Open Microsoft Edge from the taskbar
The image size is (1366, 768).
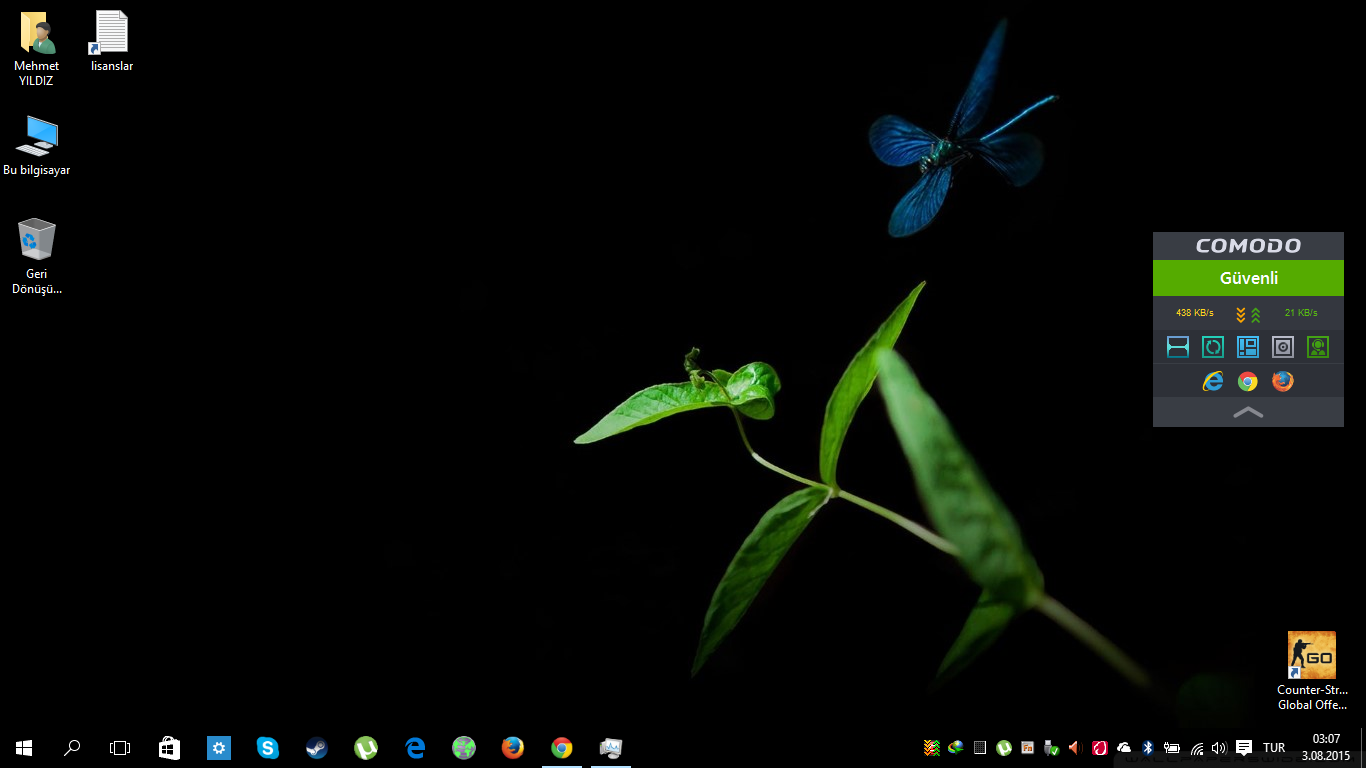[x=415, y=747]
